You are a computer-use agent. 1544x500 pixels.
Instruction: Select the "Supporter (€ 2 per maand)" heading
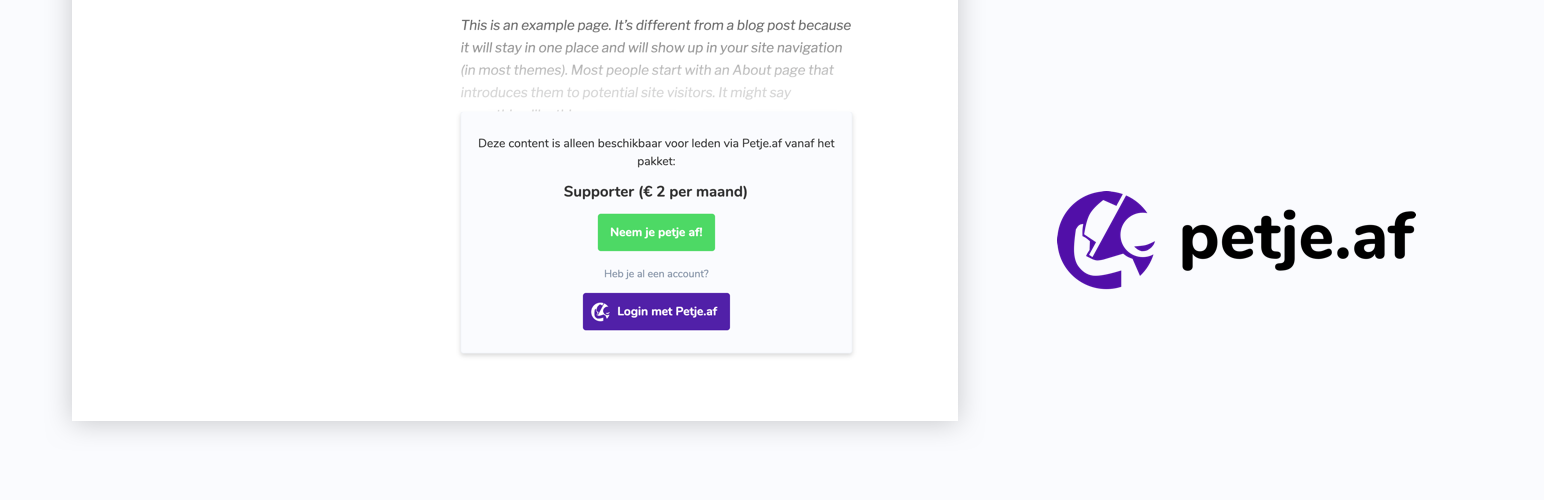point(655,192)
